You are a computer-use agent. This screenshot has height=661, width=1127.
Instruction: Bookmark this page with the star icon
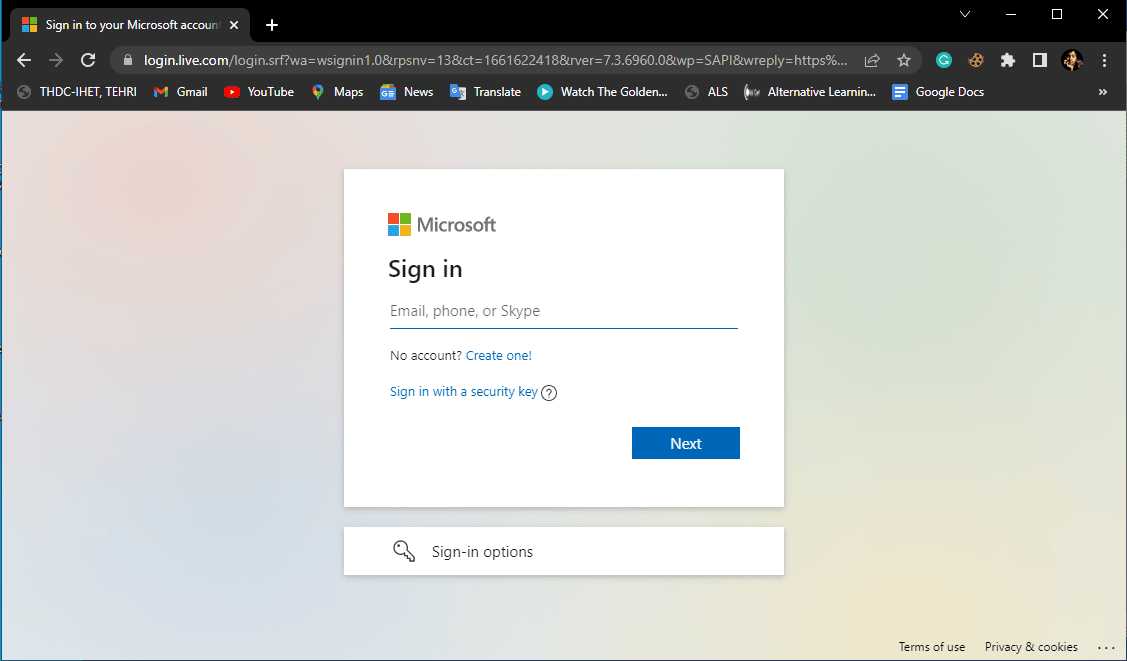(x=903, y=59)
